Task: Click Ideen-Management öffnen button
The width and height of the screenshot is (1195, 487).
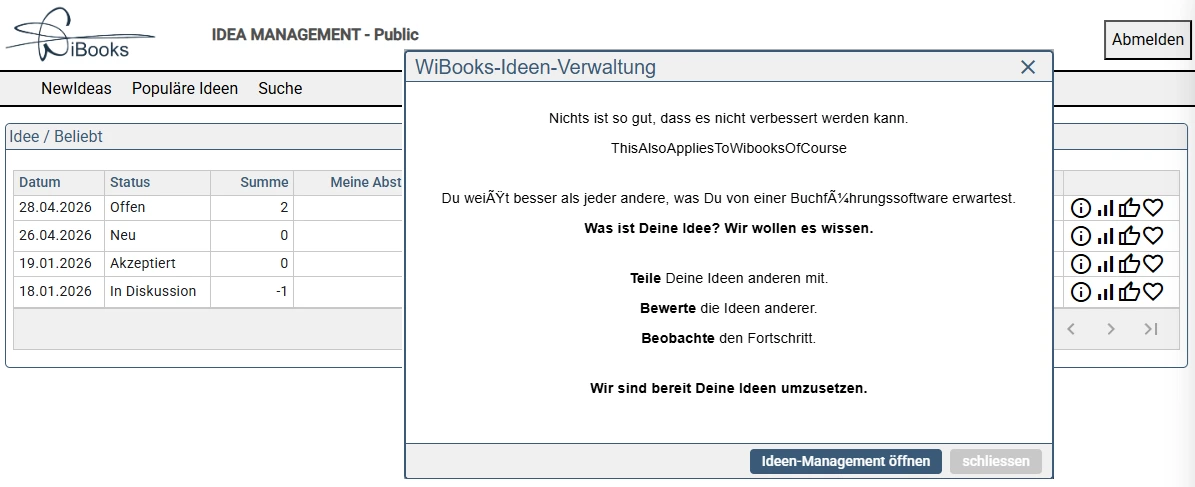Action: click(846, 461)
